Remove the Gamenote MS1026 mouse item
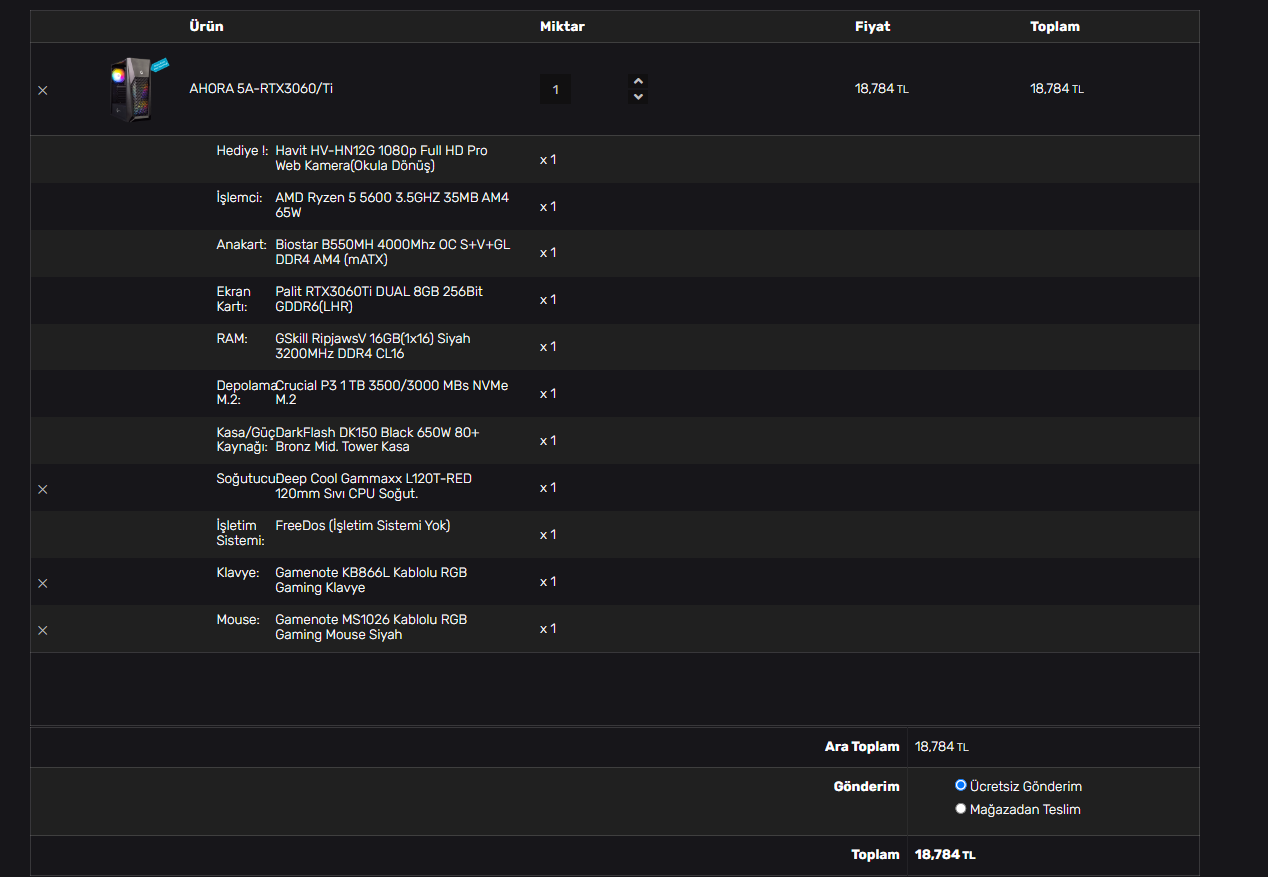Image resolution: width=1268 pixels, height=877 pixels. pyautogui.click(x=42, y=630)
